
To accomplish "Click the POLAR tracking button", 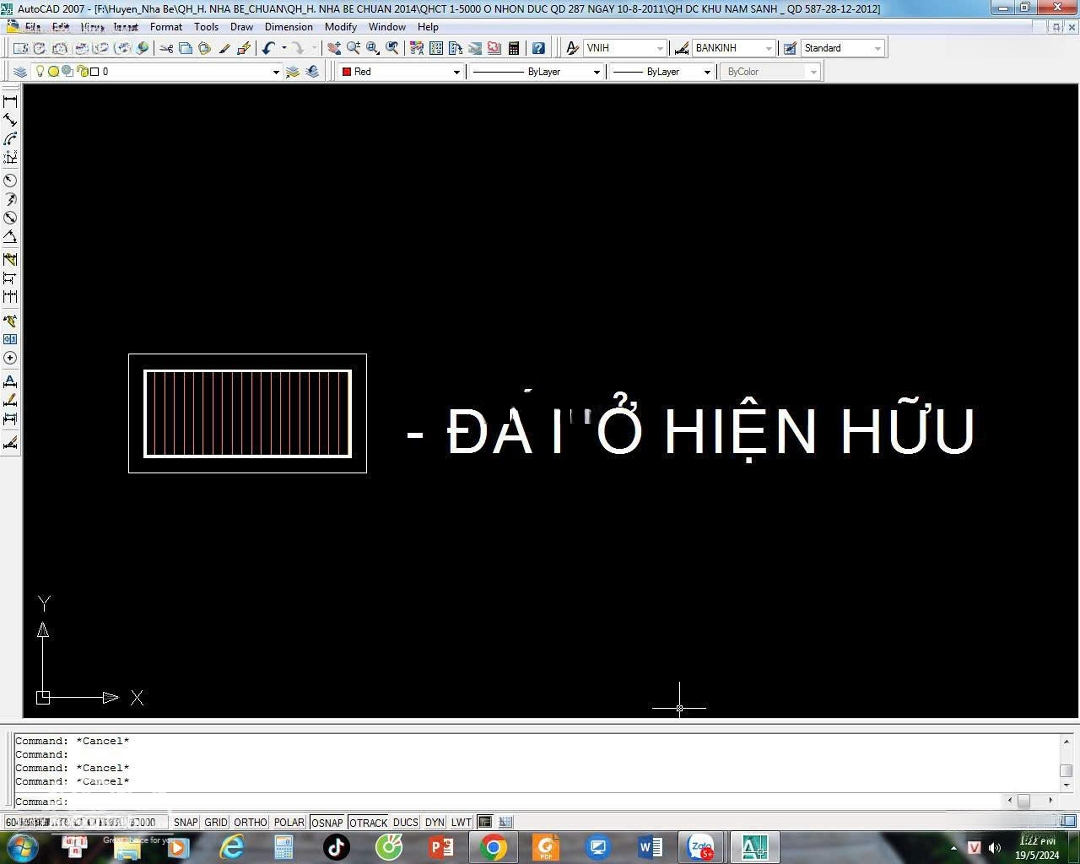I will pyautogui.click(x=289, y=822).
